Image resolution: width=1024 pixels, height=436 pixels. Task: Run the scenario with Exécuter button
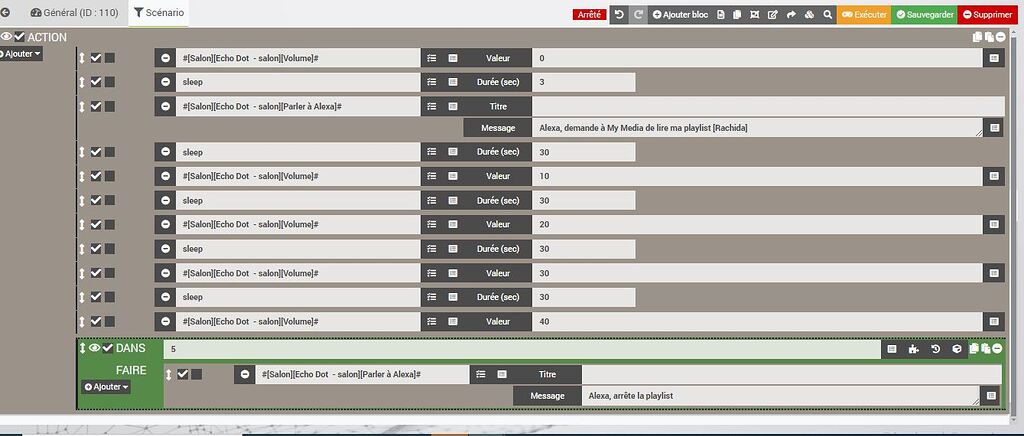pyautogui.click(x=864, y=15)
